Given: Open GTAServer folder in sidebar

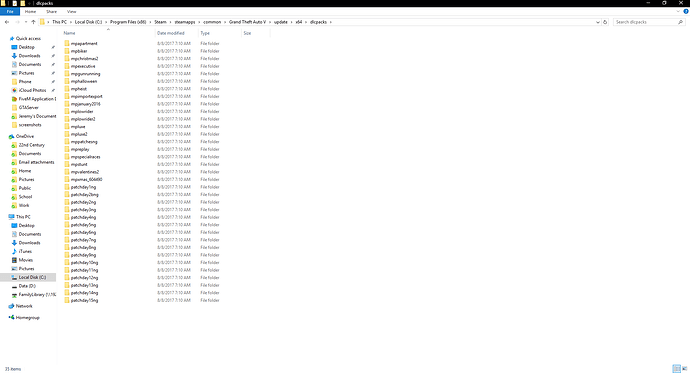Looking at the screenshot, I should [x=28, y=107].
